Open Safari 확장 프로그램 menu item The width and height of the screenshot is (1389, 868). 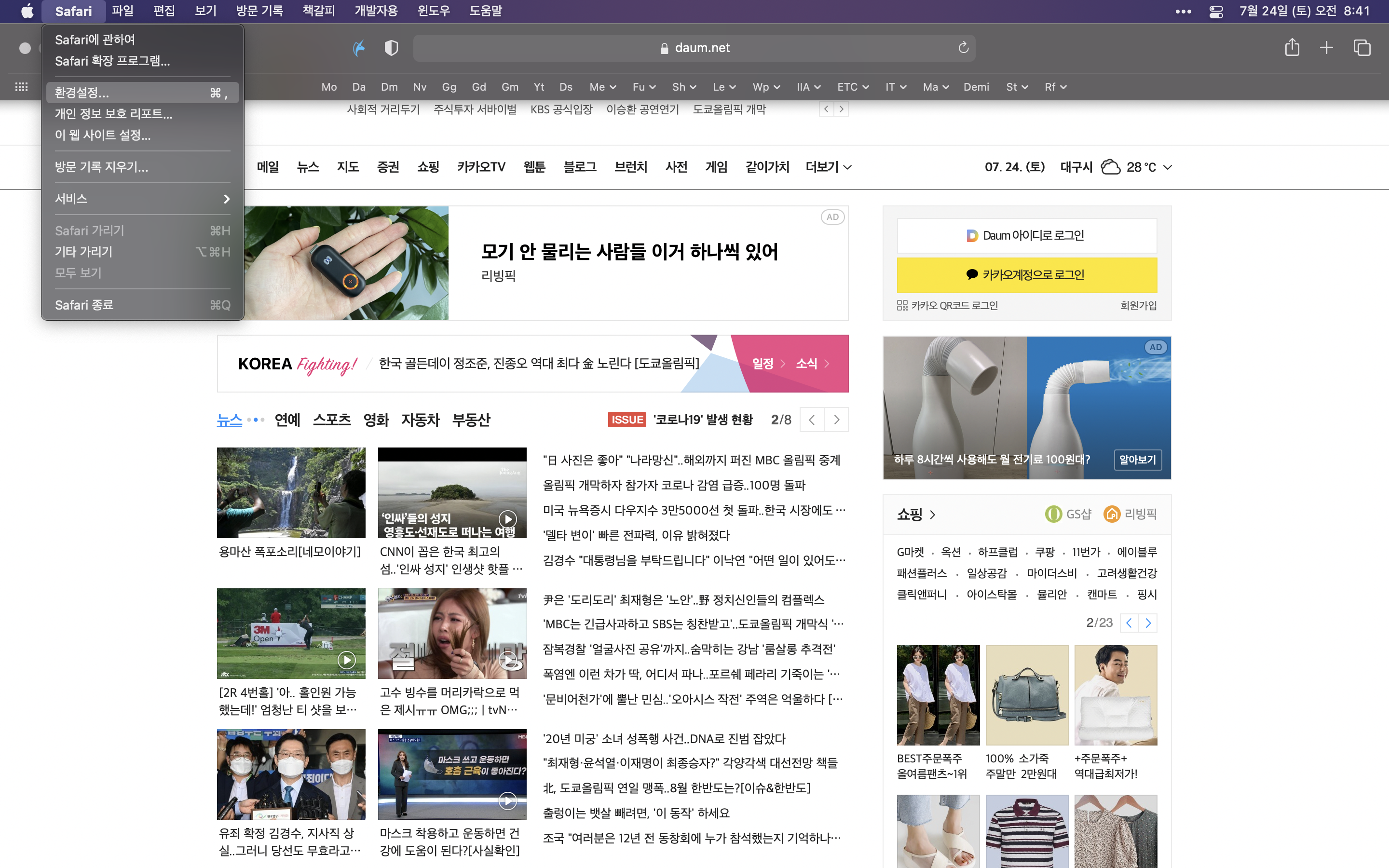pos(142,61)
